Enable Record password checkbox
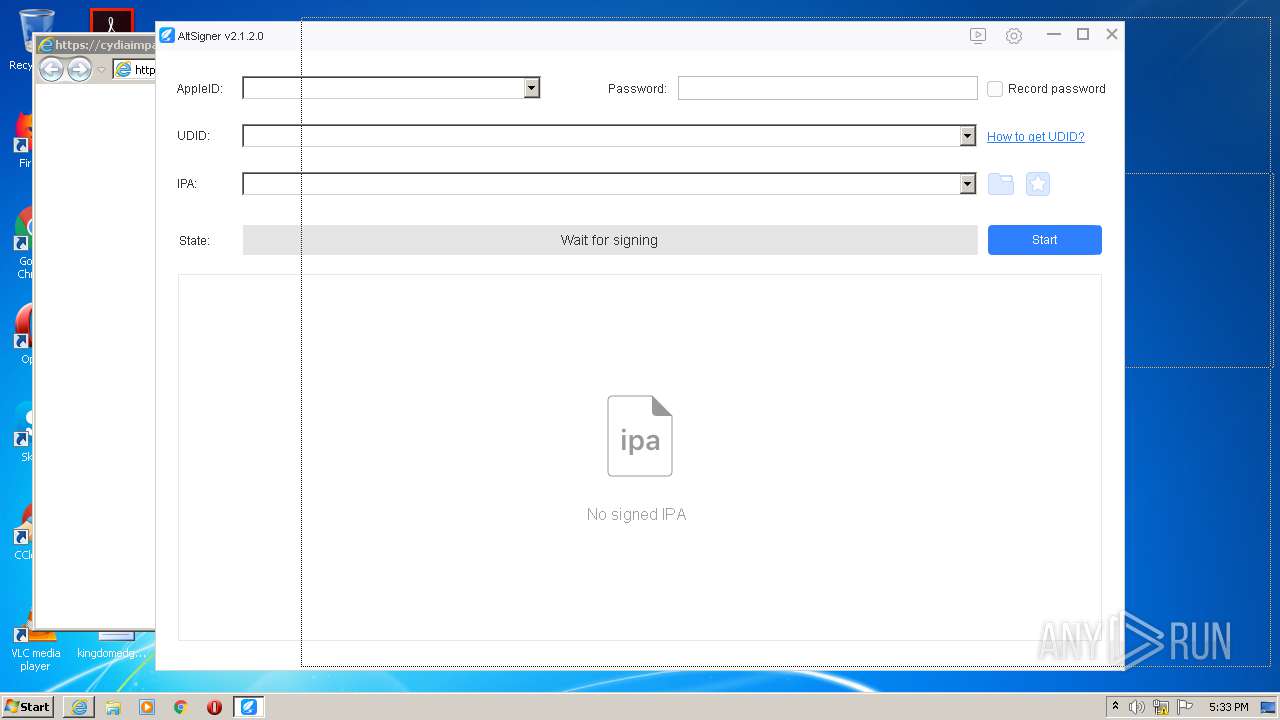This screenshot has height=720, width=1280. click(x=995, y=89)
